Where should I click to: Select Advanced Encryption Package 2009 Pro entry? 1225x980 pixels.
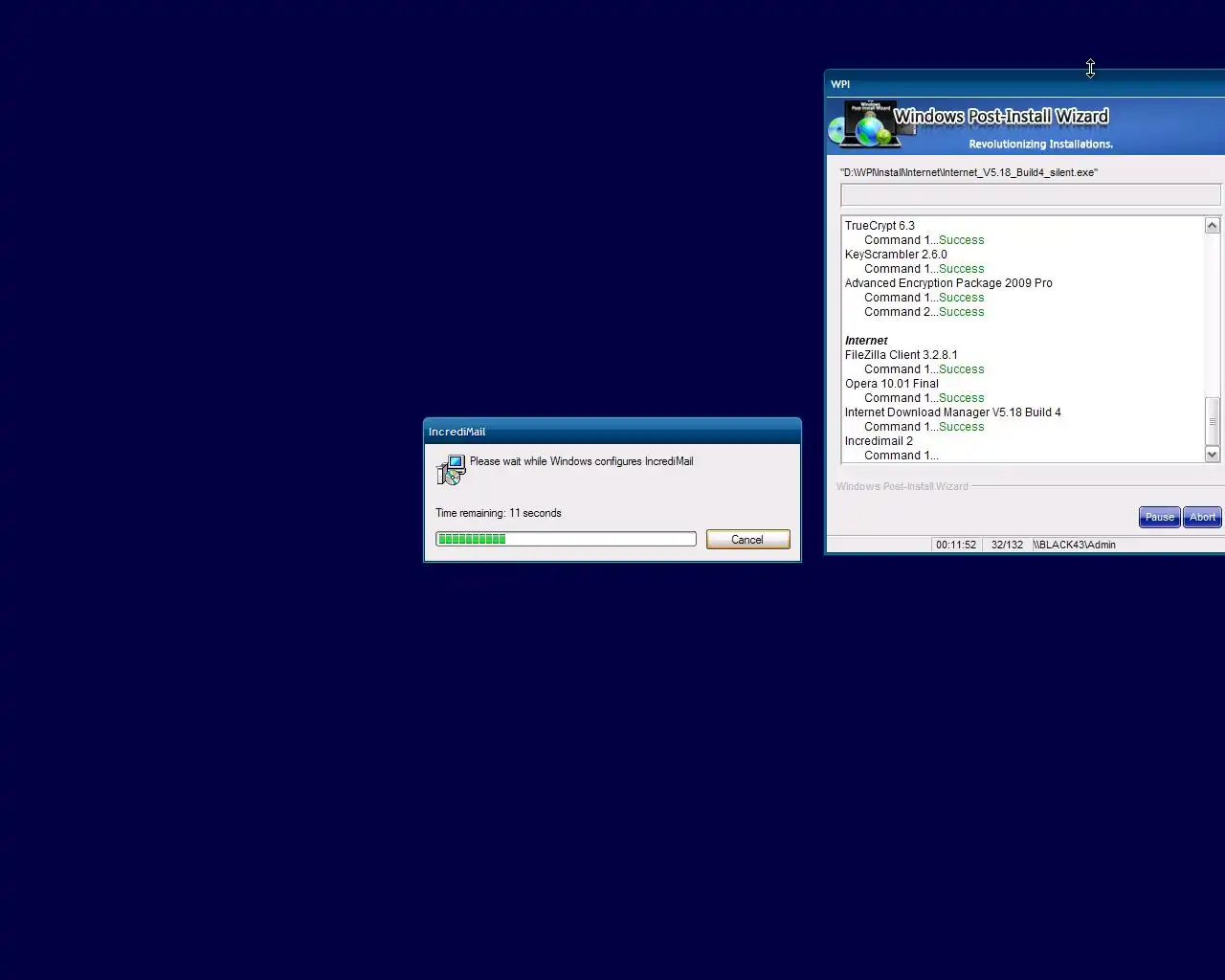tap(948, 283)
